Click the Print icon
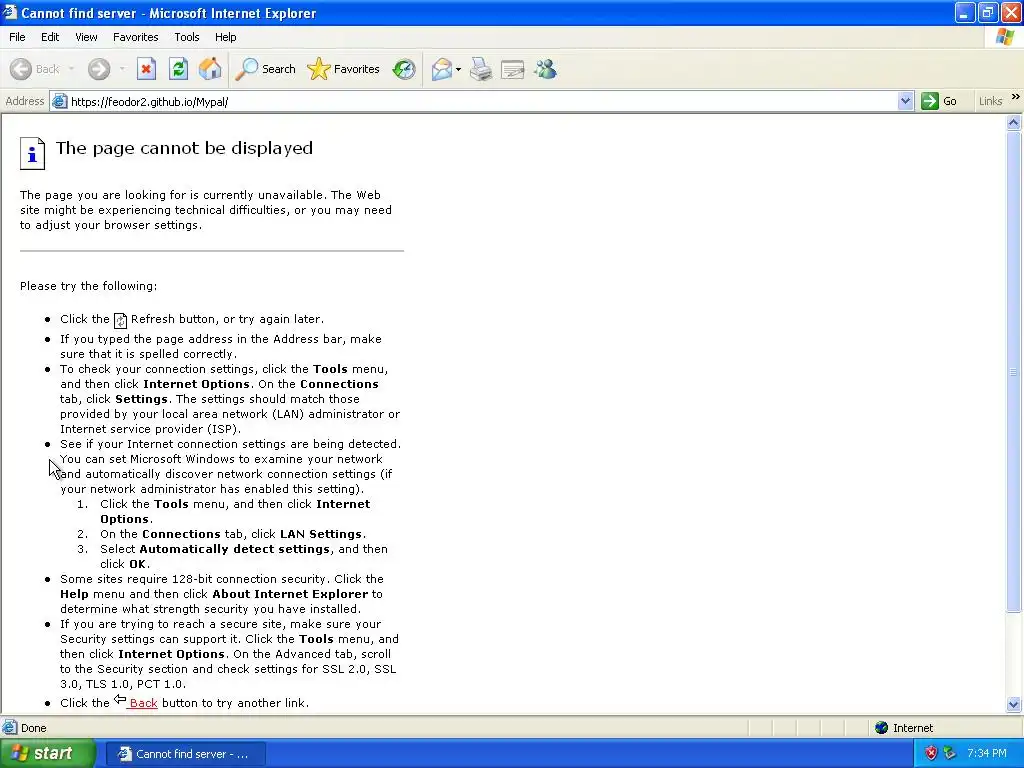The image size is (1024, 768). pyautogui.click(x=481, y=69)
